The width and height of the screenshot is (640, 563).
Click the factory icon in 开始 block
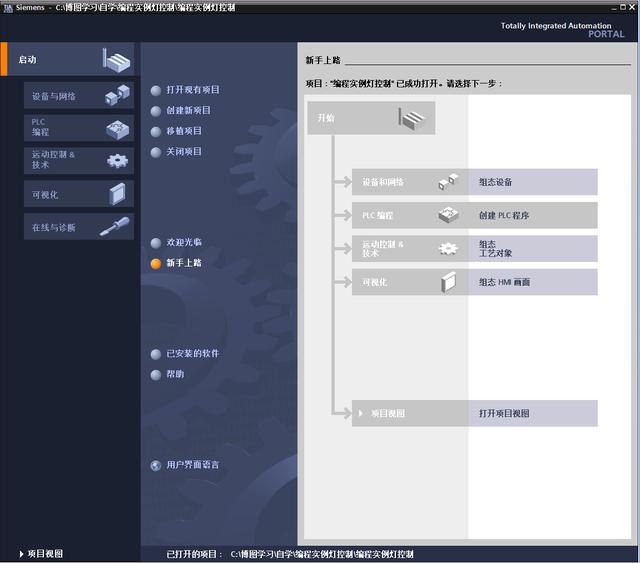pyautogui.click(x=412, y=119)
